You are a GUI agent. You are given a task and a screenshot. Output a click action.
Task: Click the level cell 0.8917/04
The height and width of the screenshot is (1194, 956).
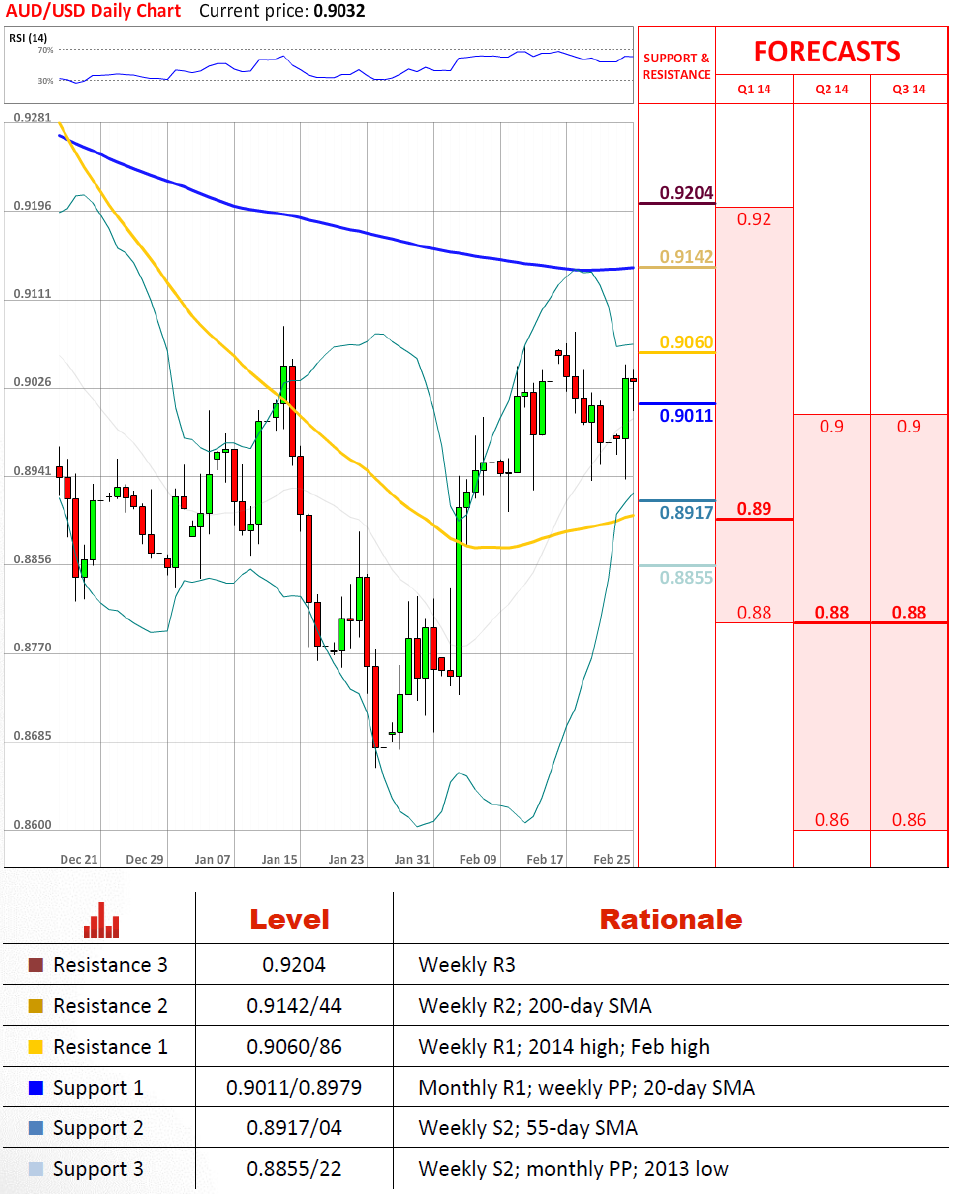[294, 1128]
